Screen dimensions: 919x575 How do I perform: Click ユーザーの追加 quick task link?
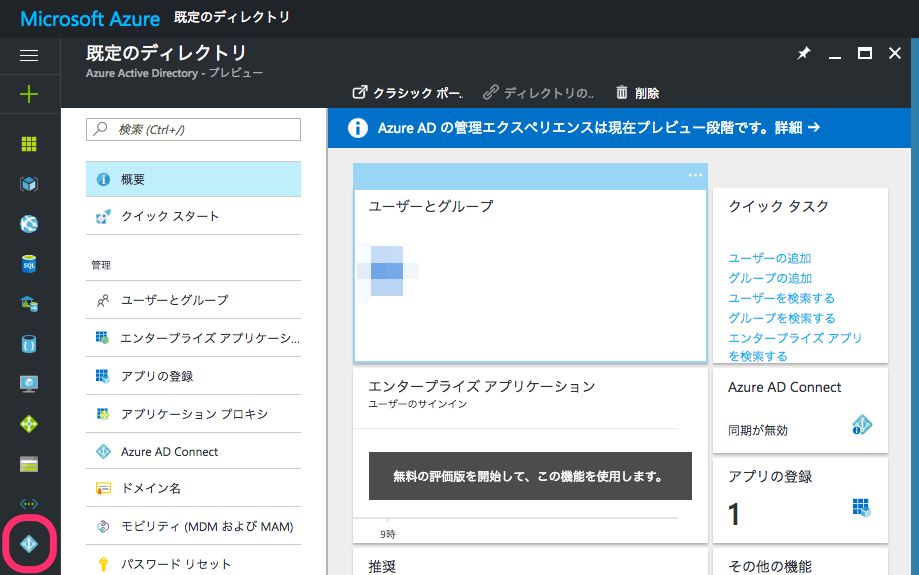point(770,258)
